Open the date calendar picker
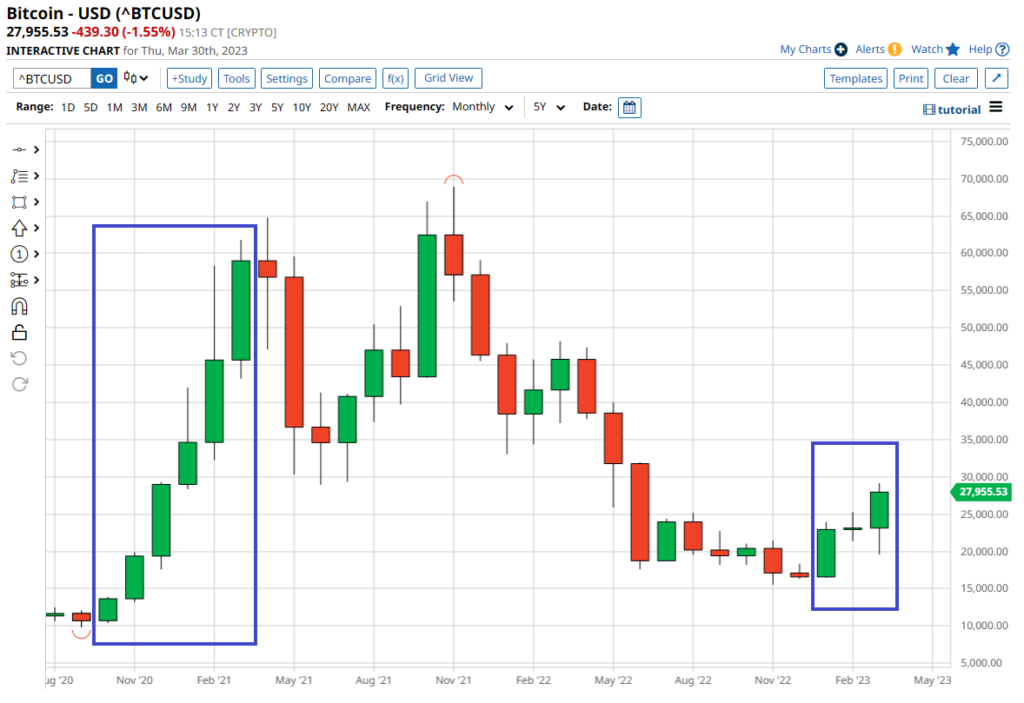 (630, 108)
